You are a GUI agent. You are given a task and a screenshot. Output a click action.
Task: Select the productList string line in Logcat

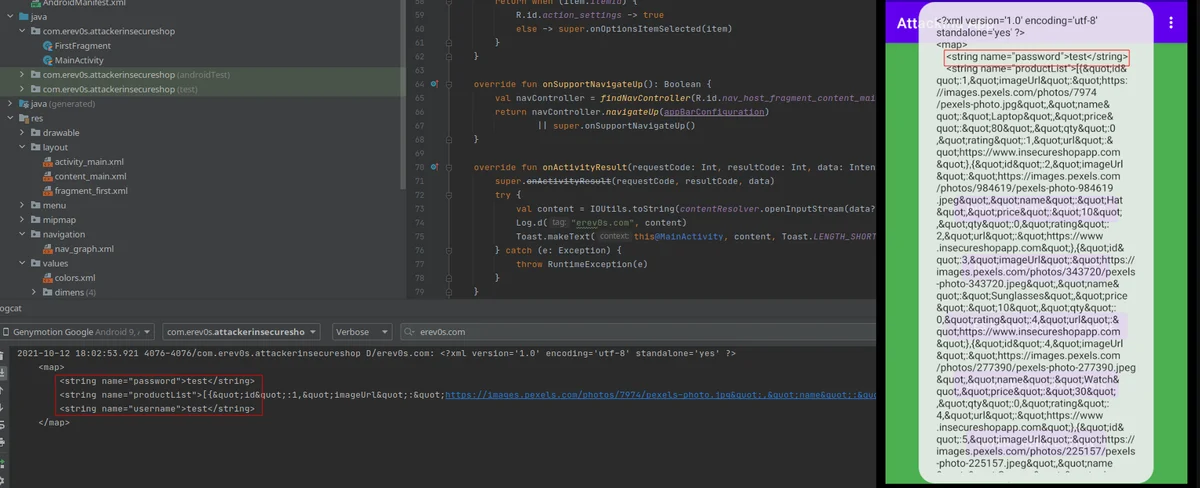[x=467, y=394]
